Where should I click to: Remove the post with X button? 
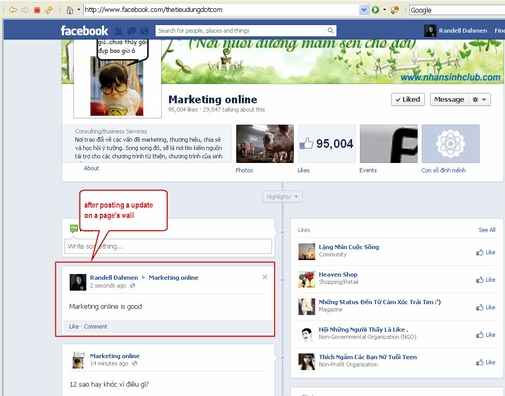click(265, 277)
